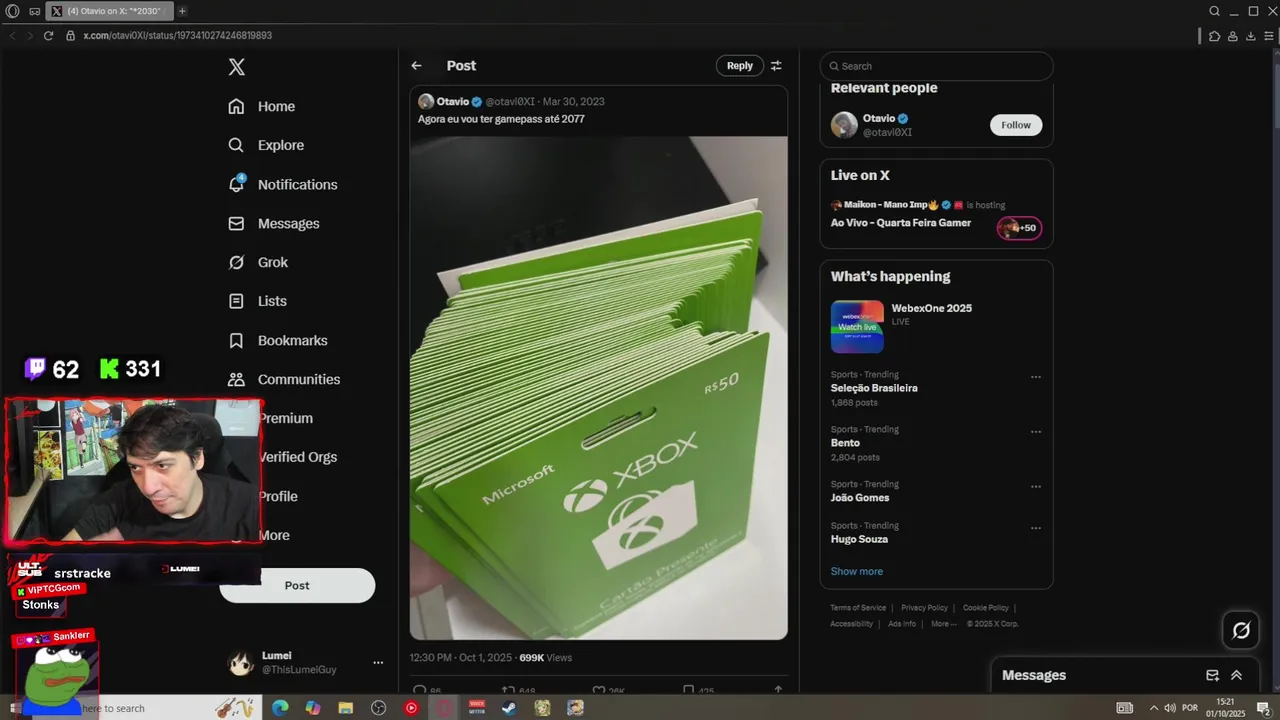Open File Explorer from the taskbar

click(x=345, y=708)
